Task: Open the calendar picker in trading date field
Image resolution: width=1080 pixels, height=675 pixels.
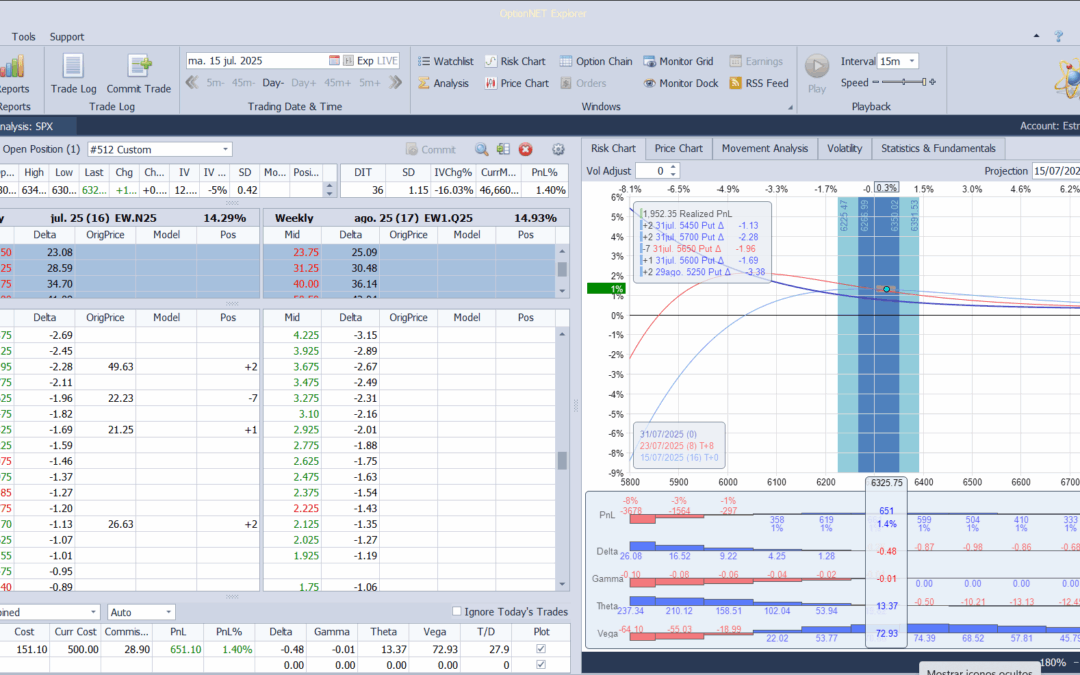Action: click(334, 61)
